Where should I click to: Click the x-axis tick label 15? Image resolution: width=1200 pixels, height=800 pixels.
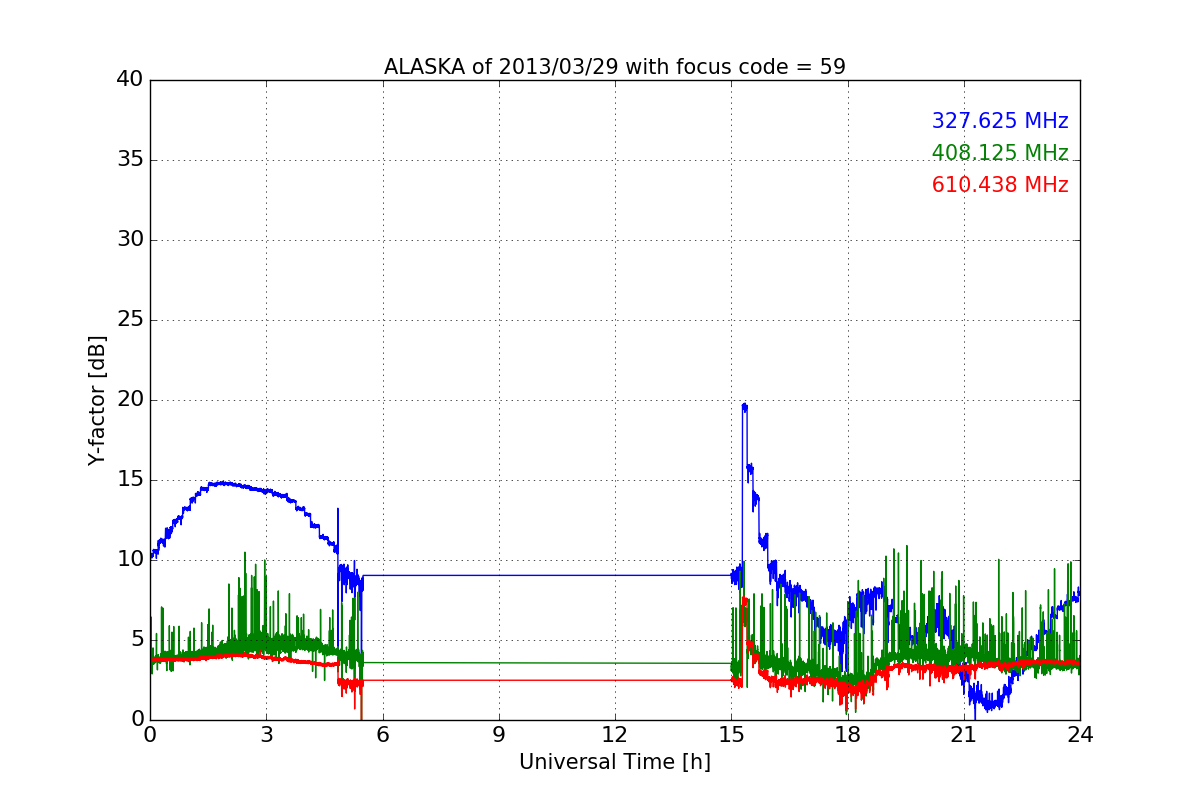pyautogui.click(x=731, y=735)
